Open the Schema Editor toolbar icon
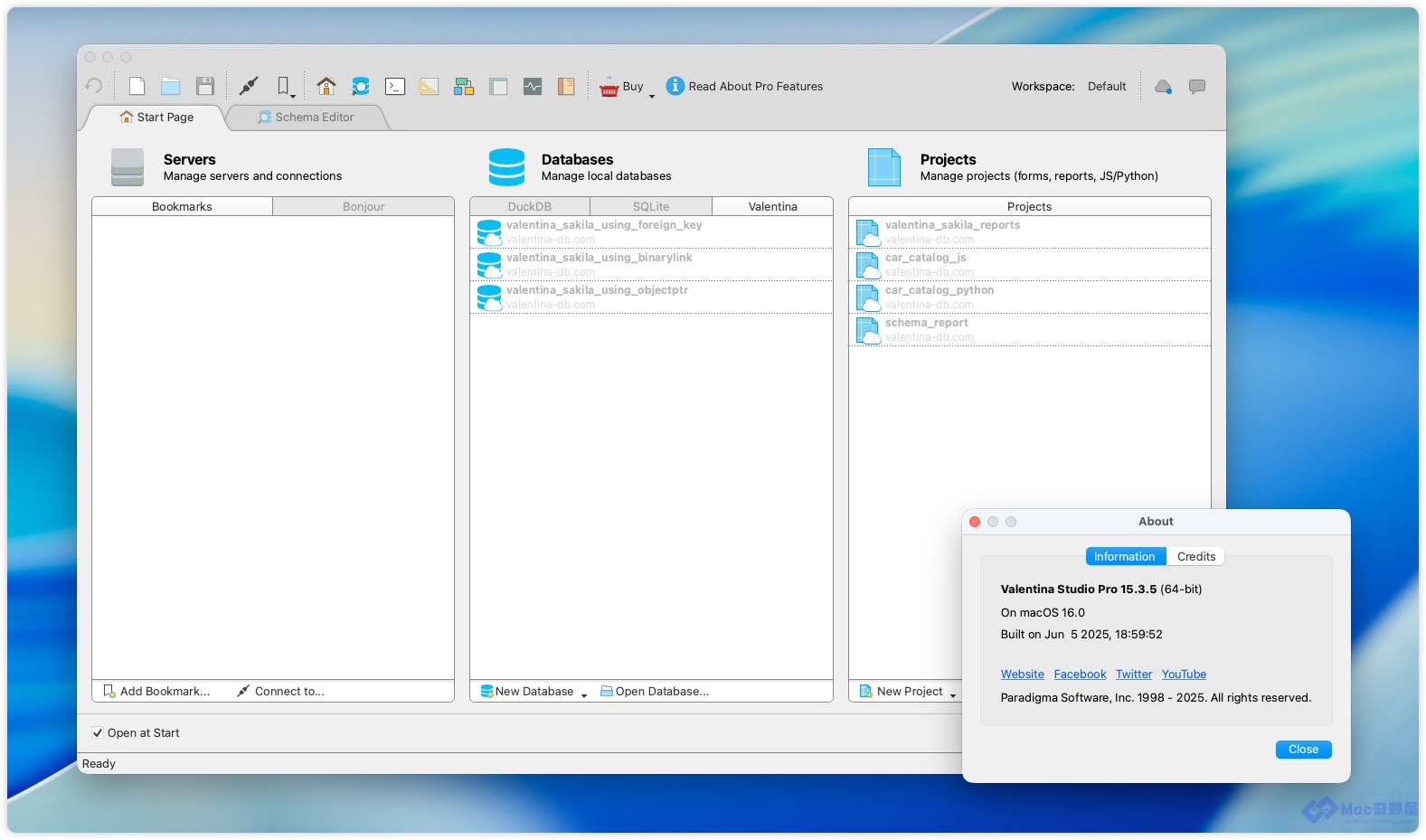This screenshot has height=840, width=1426. click(x=361, y=86)
